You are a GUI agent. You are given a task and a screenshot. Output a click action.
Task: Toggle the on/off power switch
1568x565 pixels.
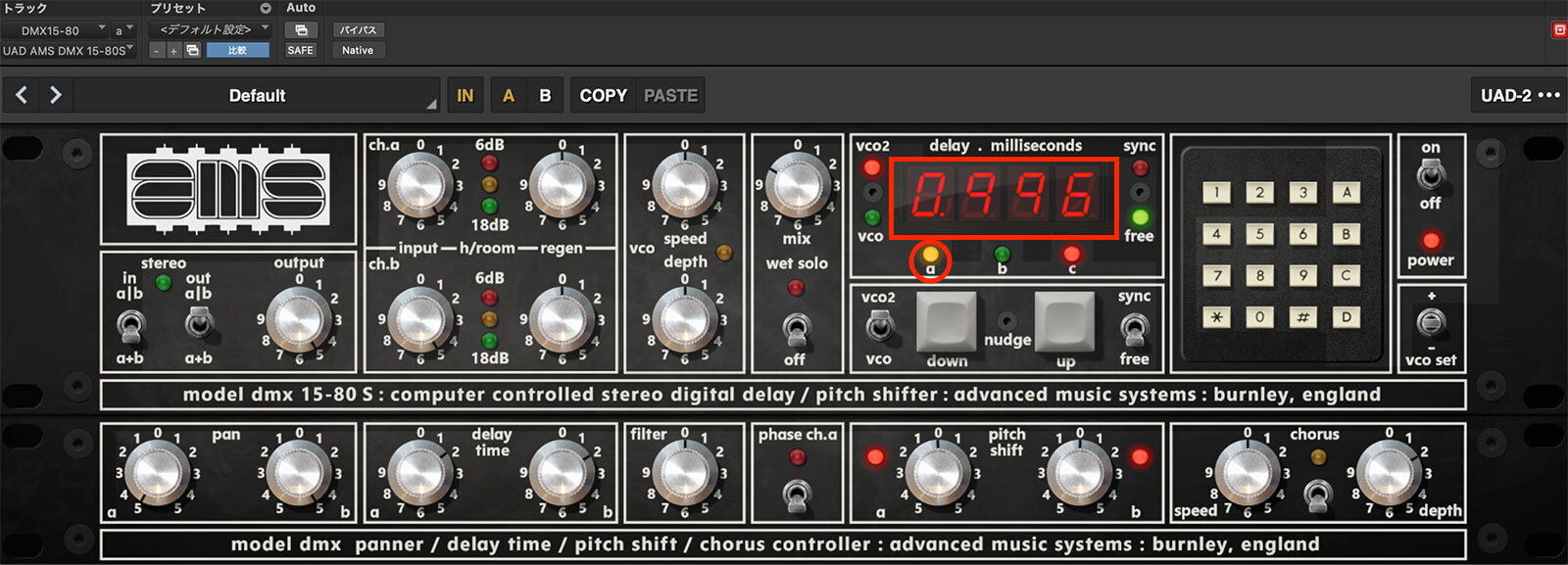[x=1430, y=176]
